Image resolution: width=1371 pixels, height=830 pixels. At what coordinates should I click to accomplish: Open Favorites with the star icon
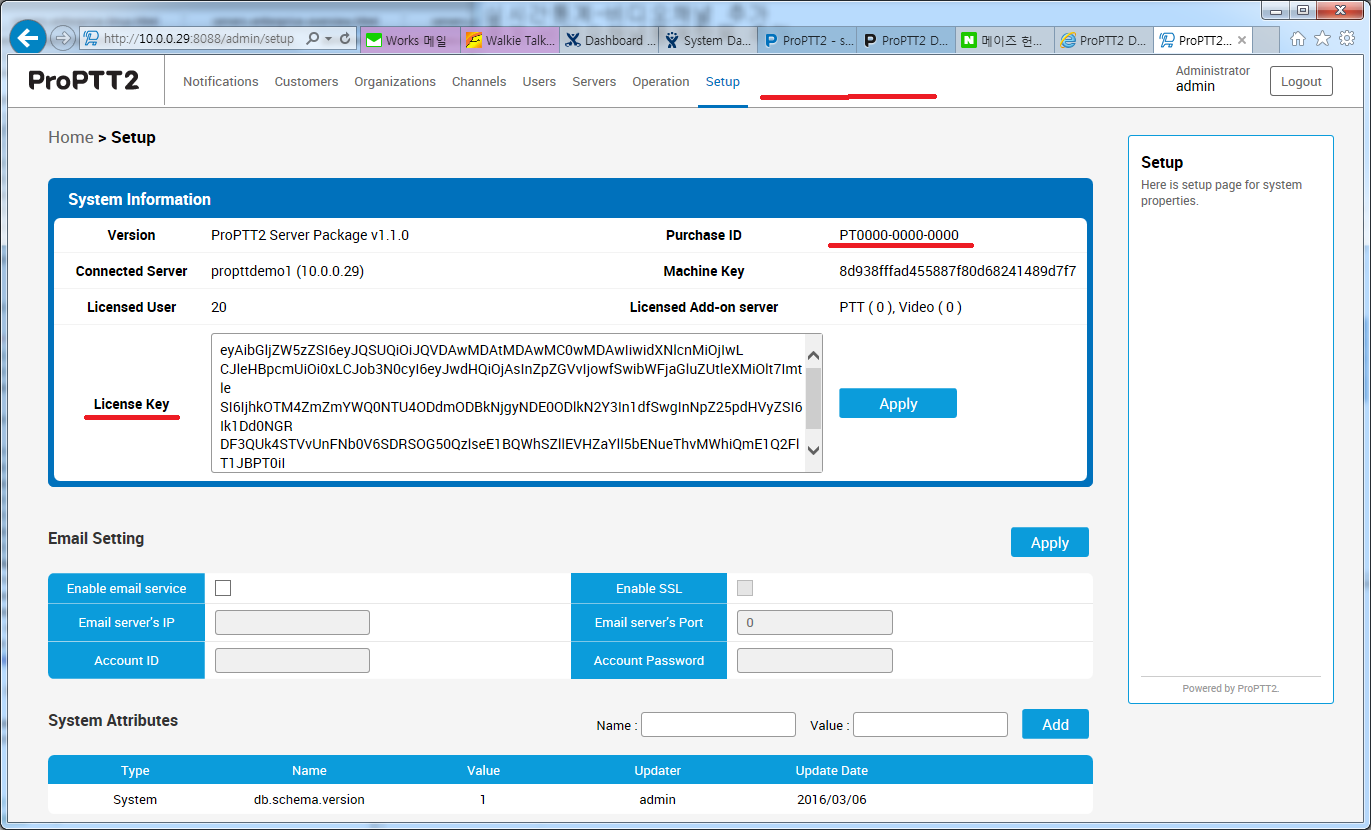[x=1322, y=39]
